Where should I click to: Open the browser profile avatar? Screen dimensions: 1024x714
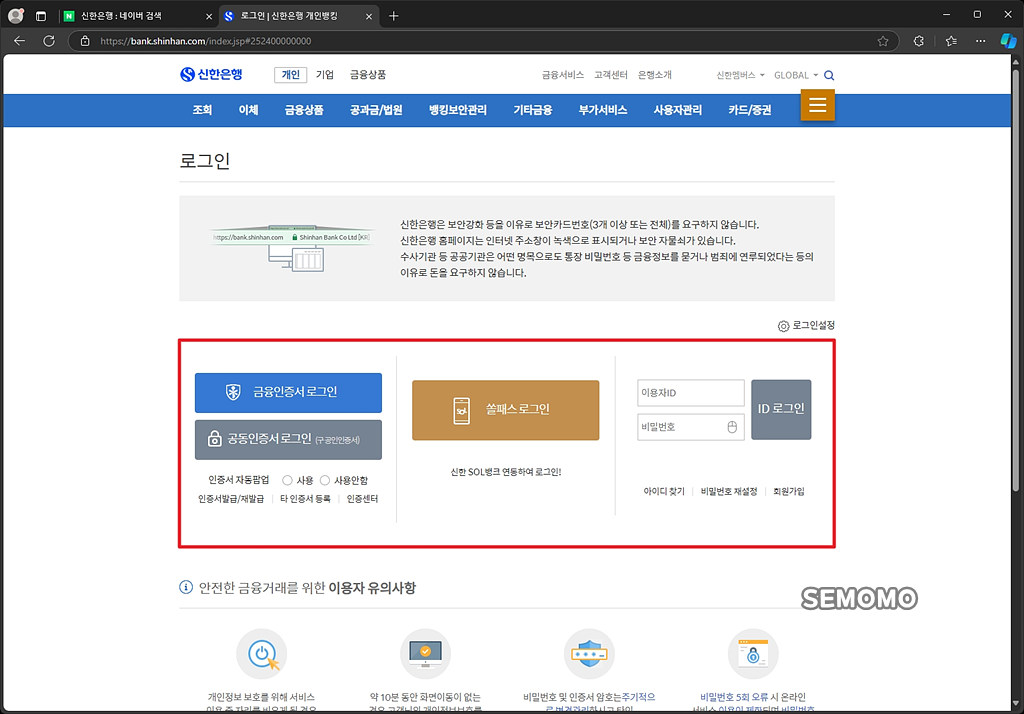click(16, 16)
